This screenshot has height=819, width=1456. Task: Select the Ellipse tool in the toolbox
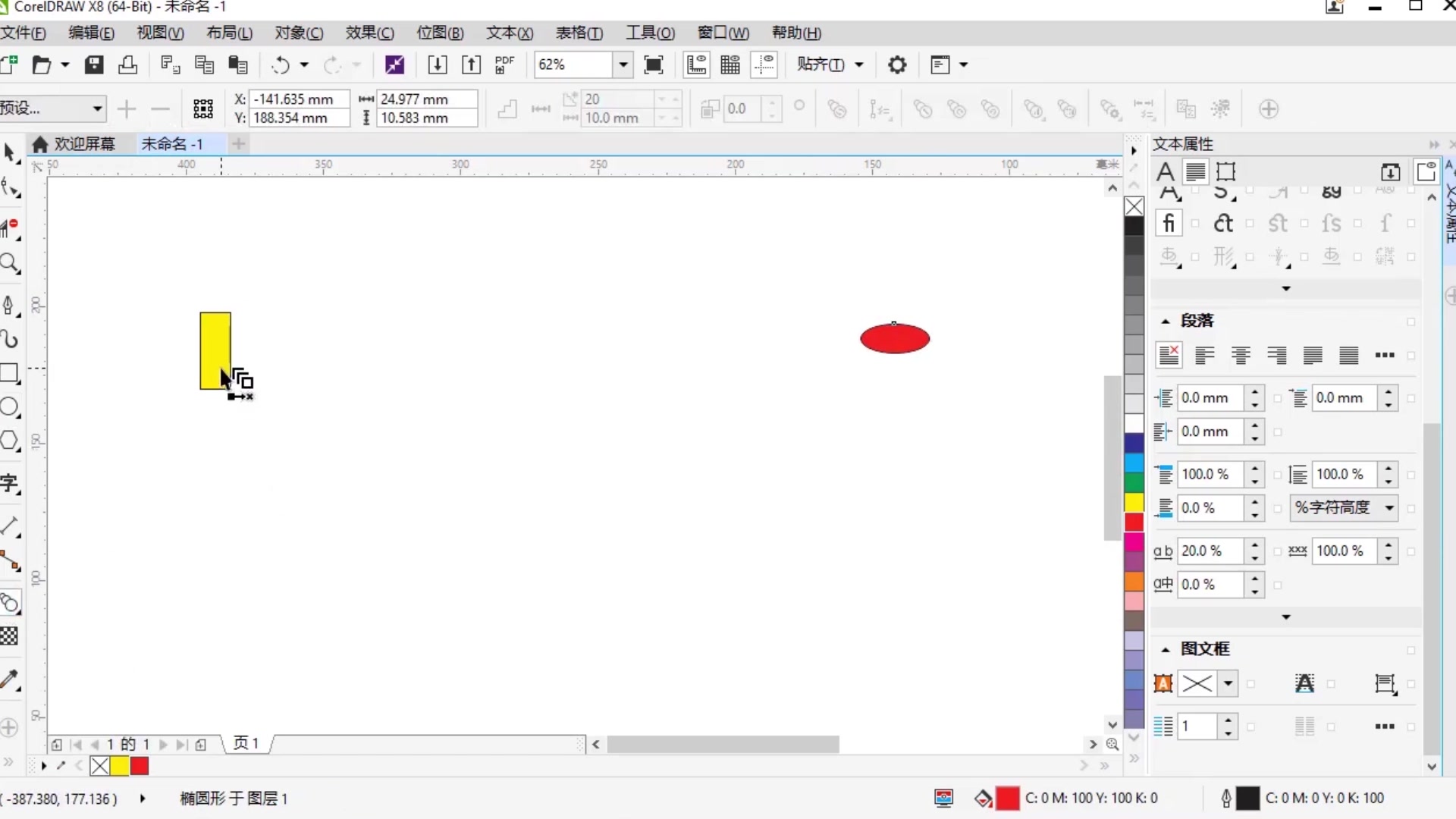coord(9,407)
